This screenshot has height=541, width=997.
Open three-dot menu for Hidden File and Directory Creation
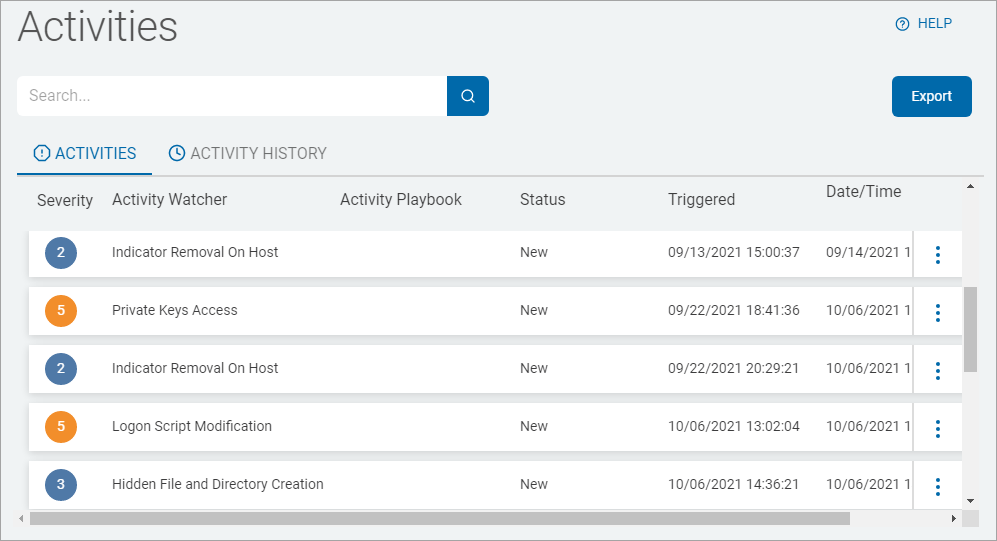937,487
